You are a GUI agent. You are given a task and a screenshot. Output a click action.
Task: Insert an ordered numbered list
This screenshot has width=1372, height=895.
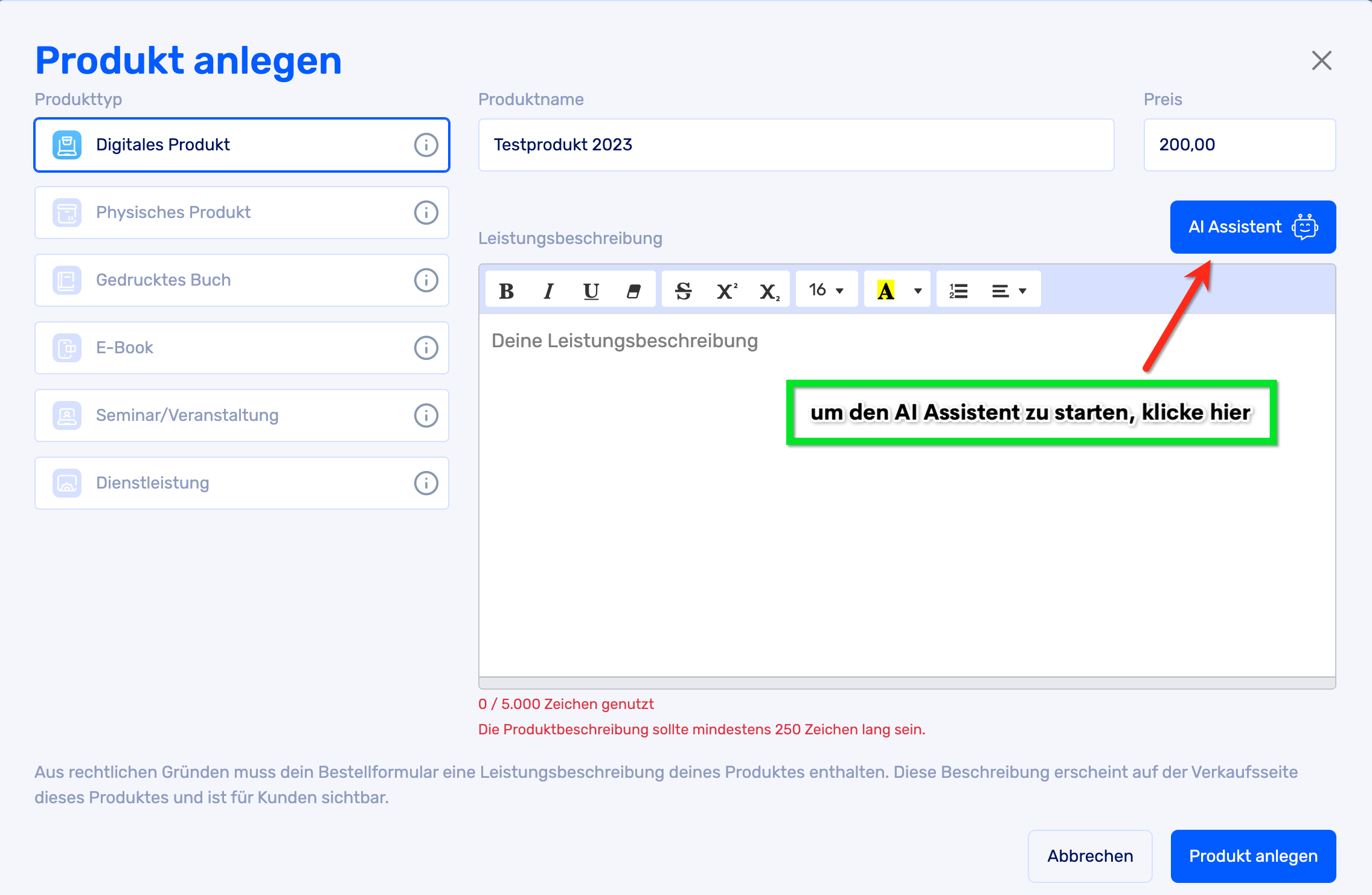(x=958, y=291)
